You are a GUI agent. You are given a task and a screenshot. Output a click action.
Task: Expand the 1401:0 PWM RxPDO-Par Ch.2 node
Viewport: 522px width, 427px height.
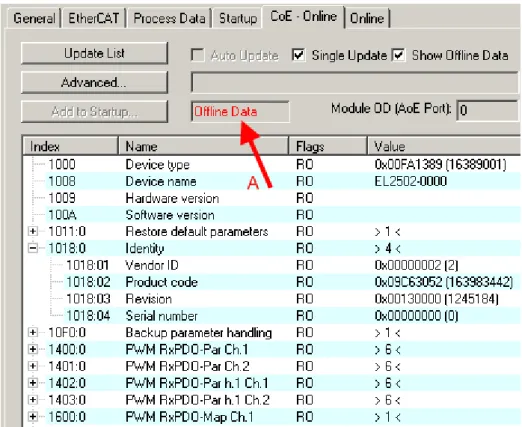pos(33,366)
